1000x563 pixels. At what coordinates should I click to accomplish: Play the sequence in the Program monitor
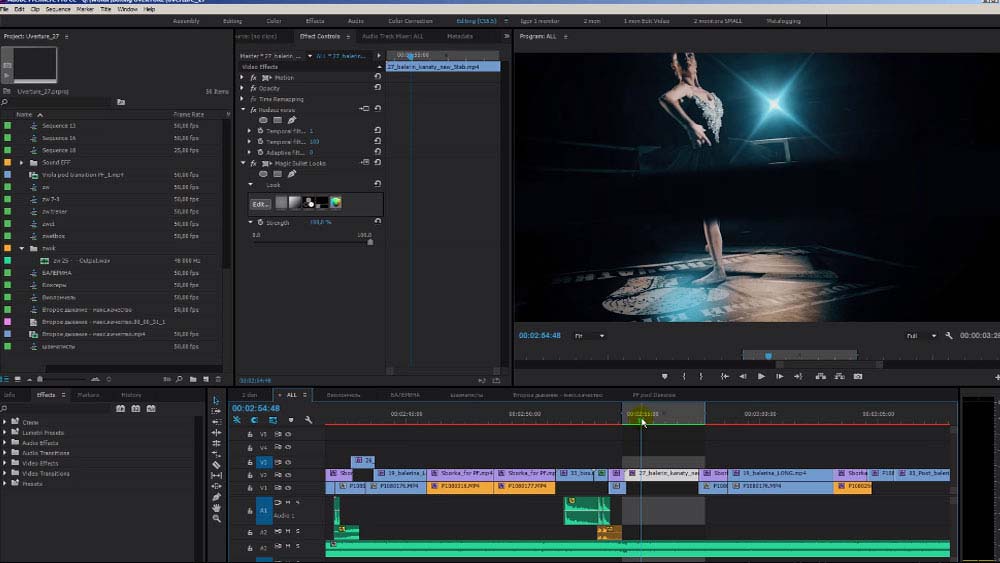click(761, 376)
